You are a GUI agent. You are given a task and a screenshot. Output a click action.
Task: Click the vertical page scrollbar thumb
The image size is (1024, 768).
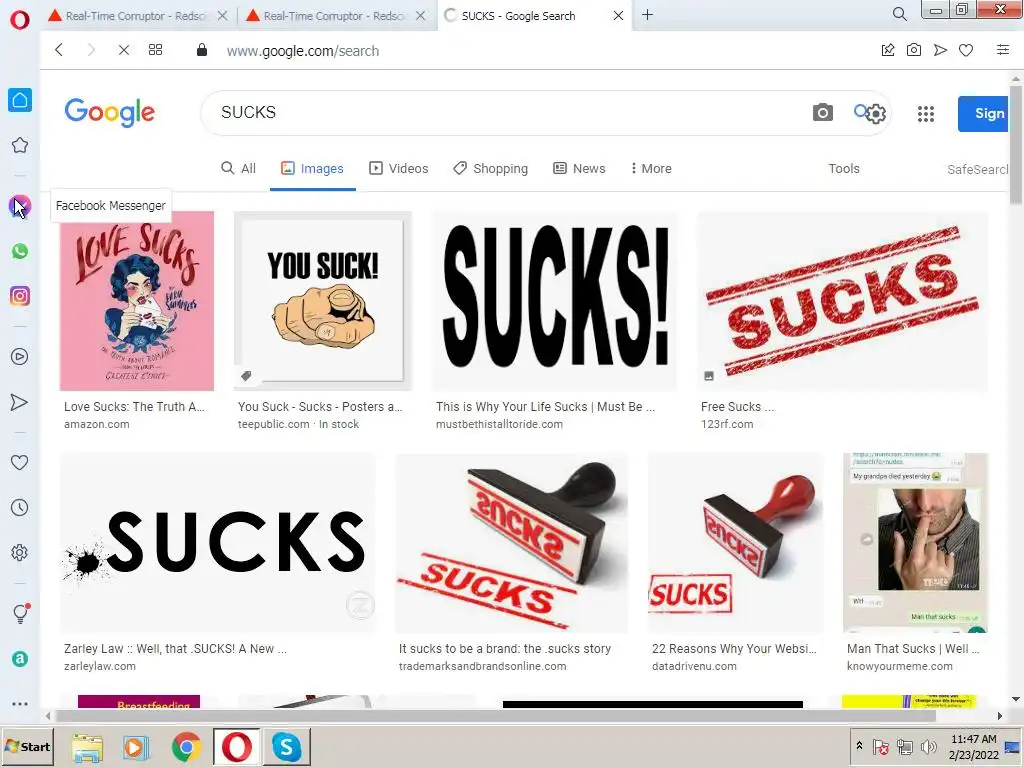1016,145
